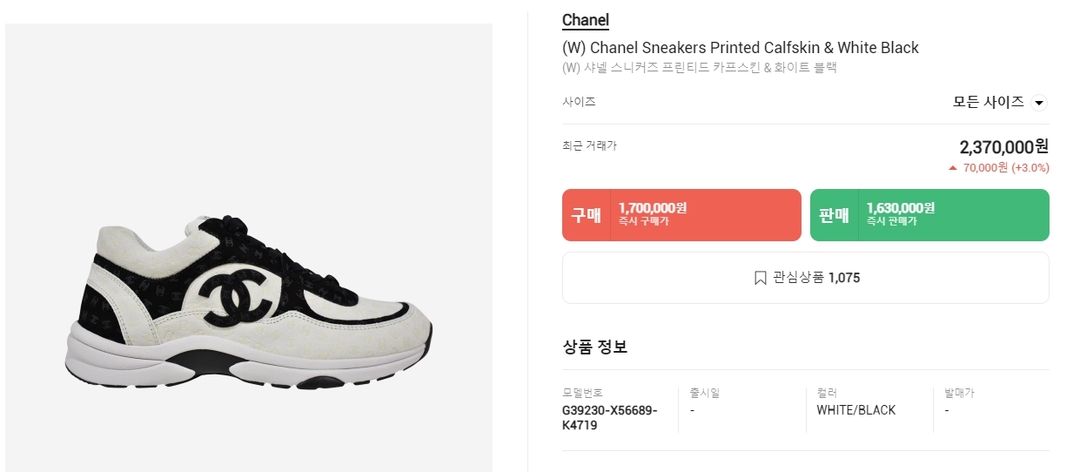Screen dimensions: 1080x472
Task: Click the bookmark icon for 관심상품
Action: (x=760, y=278)
